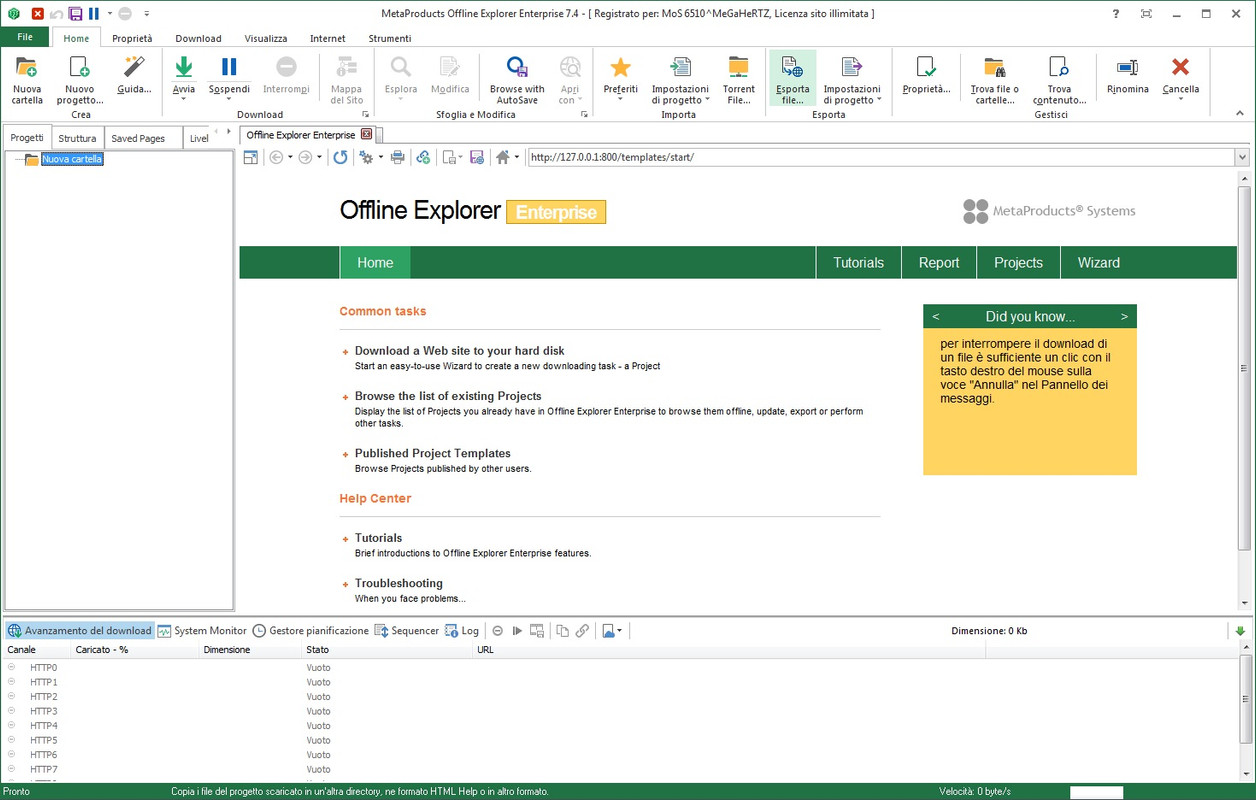The height and width of the screenshot is (800, 1256).
Task: Close the Offline Explorer Enterprise browser tab
Action: pos(366,134)
